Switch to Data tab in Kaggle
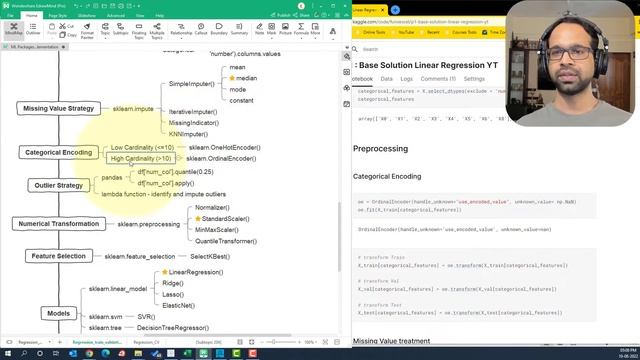Image resolution: width=640 pixels, height=360 pixels. [x=386, y=79]
